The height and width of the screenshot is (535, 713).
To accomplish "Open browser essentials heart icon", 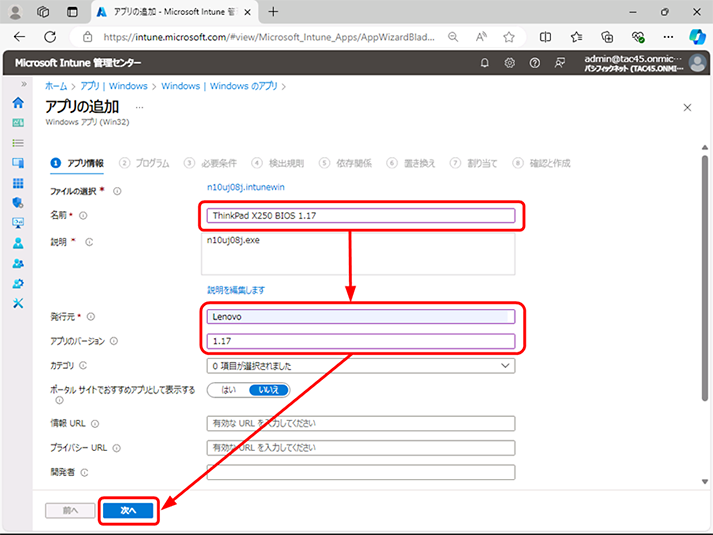I will pyautogui.click(x=638, y=37).
